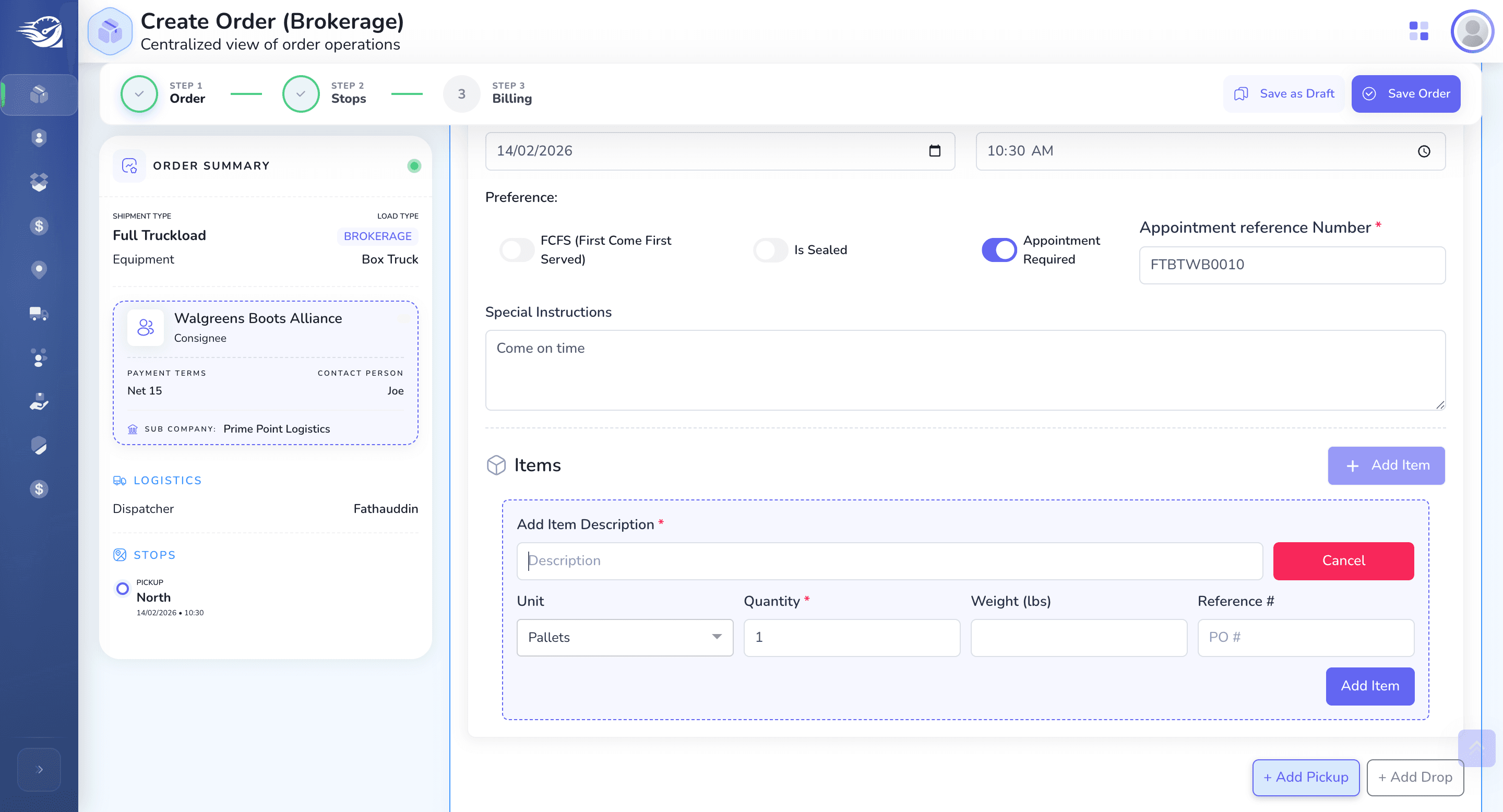Click Save as Draft button
The height and width of the screenshot is (812, 1503).
click(x=1284, y=93)
